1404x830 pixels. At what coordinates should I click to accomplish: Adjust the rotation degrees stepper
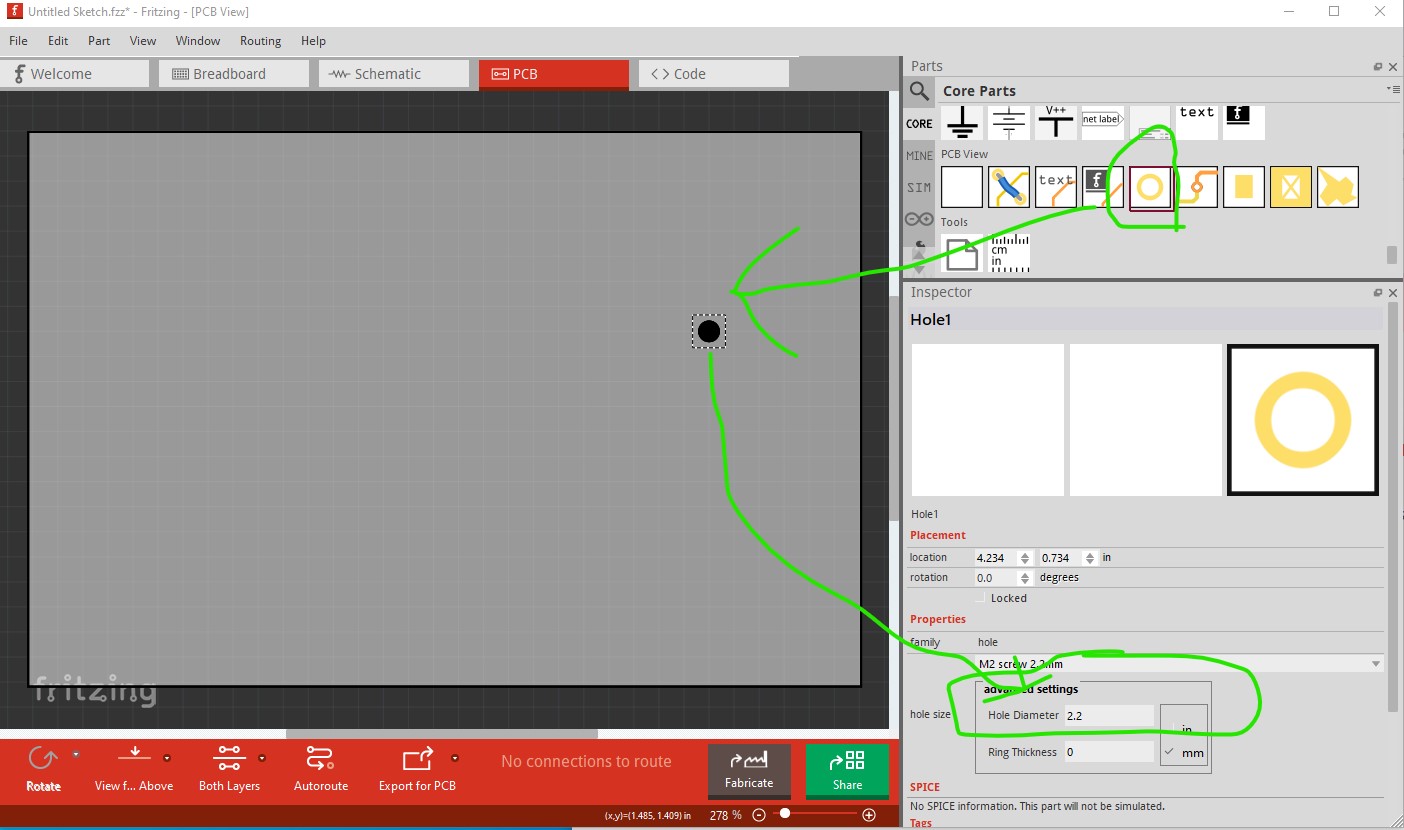pos(1024,578)
